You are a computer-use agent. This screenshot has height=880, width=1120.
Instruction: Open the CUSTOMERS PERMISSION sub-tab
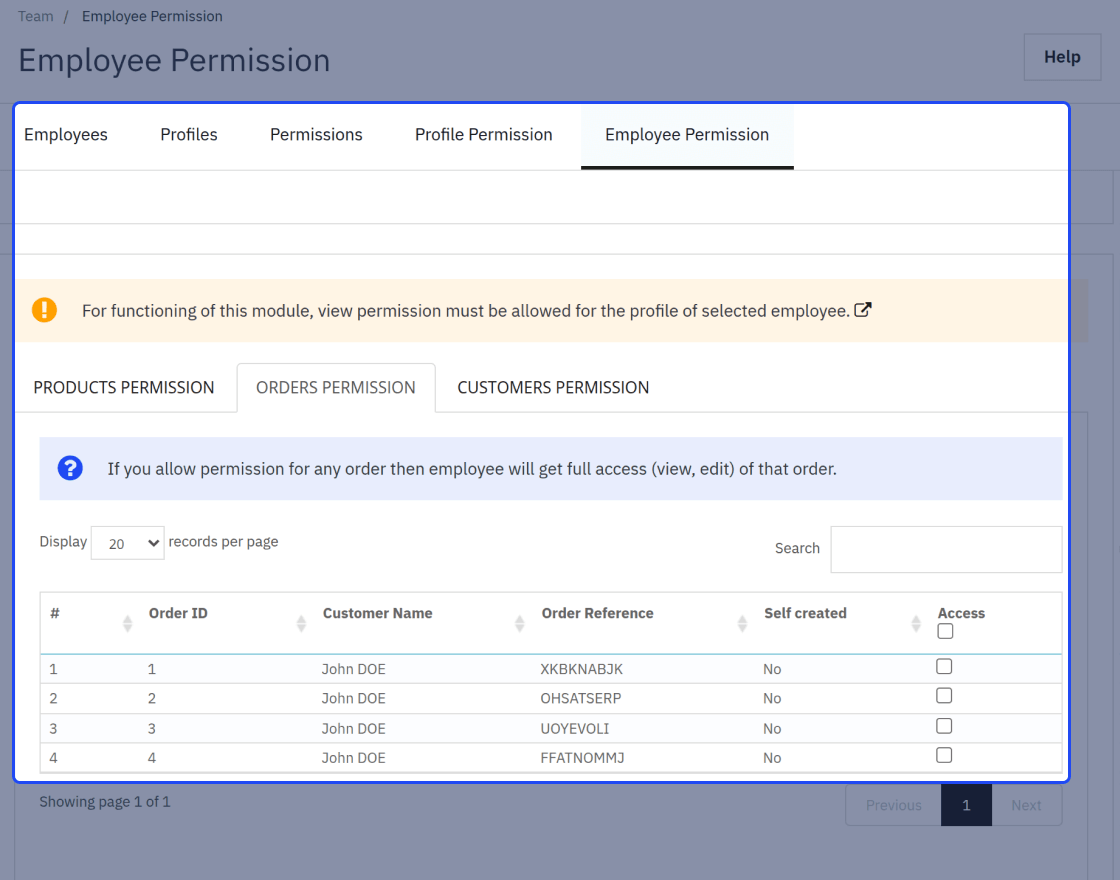pos(554,388)
